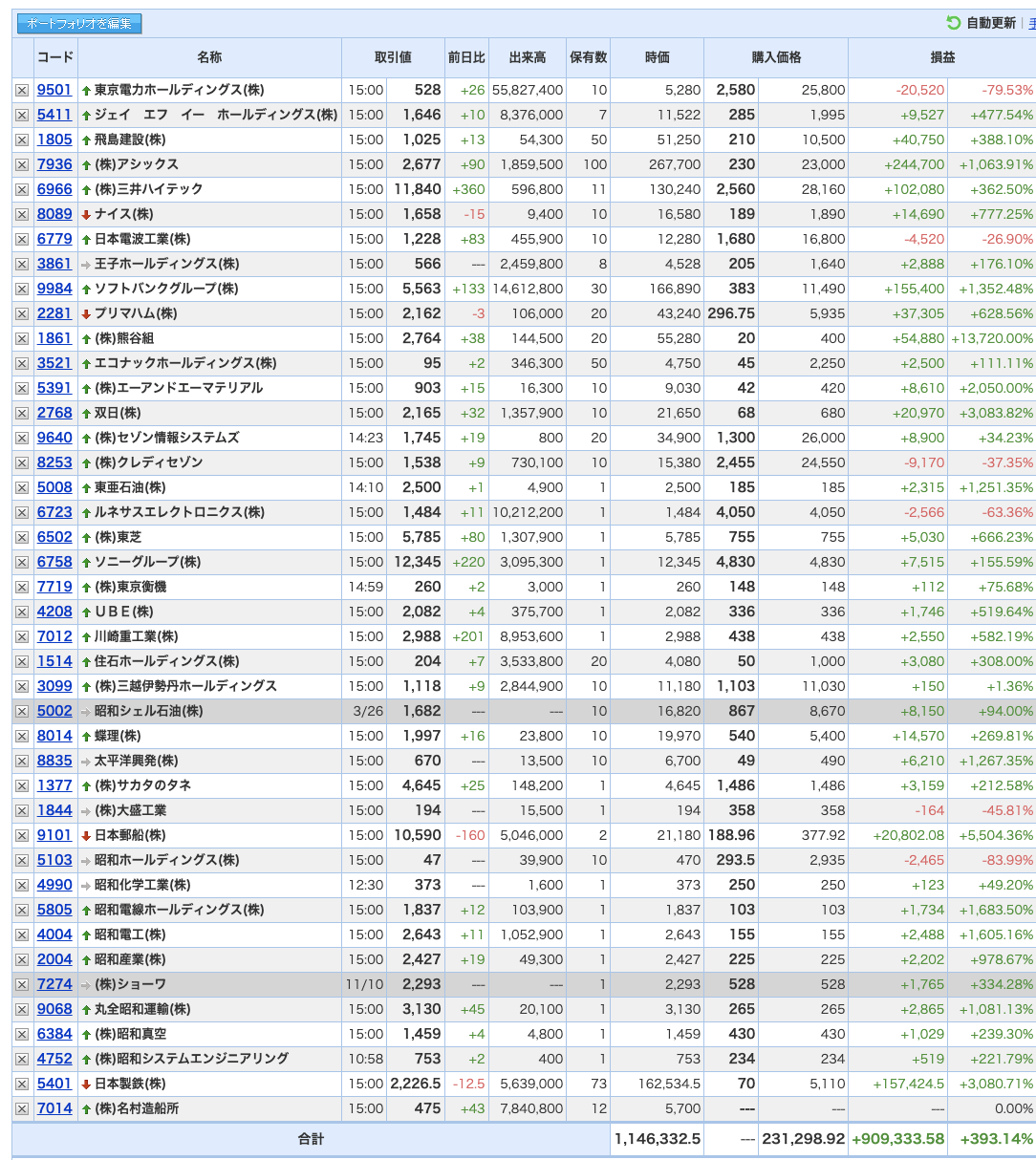Click the 損益 column header
This screenshot has width=1036, height=1160.
tap(942, 57)
